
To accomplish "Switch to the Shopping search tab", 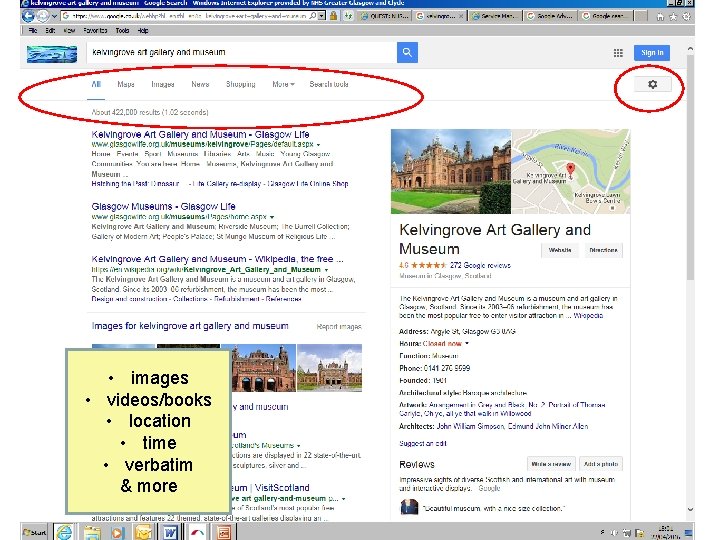I will pyautogui.click(x=241, y=84).
